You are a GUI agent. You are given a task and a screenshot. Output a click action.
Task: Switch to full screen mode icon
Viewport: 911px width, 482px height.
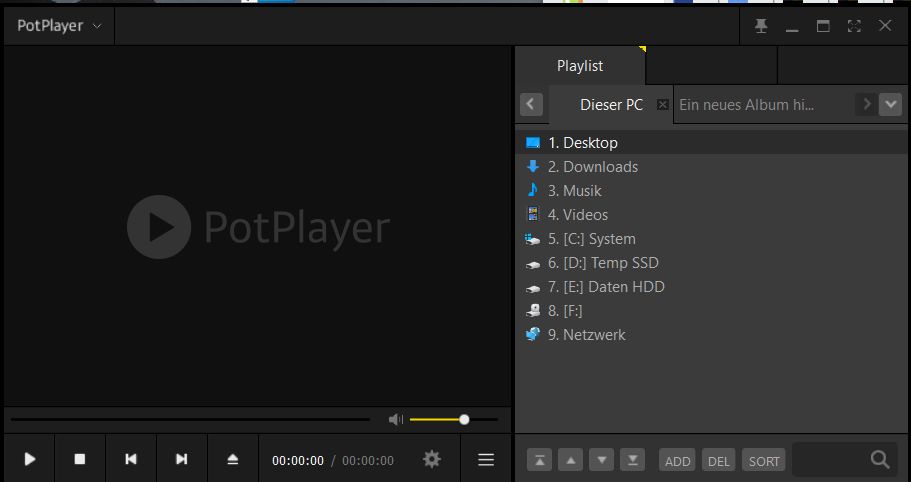click(854, 26)
